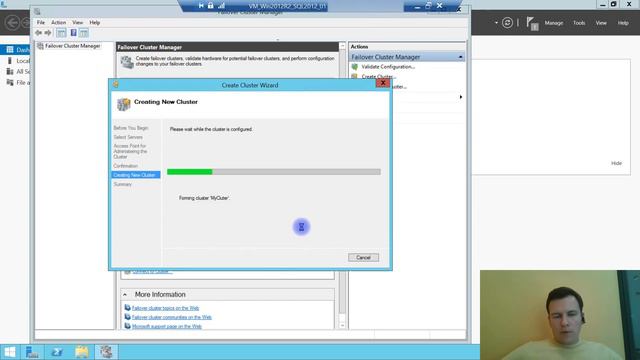Open File Explorer from the taskbar
Image resolution: width=640 pixels, height=360 pixels.
click(x=82, y=352)
